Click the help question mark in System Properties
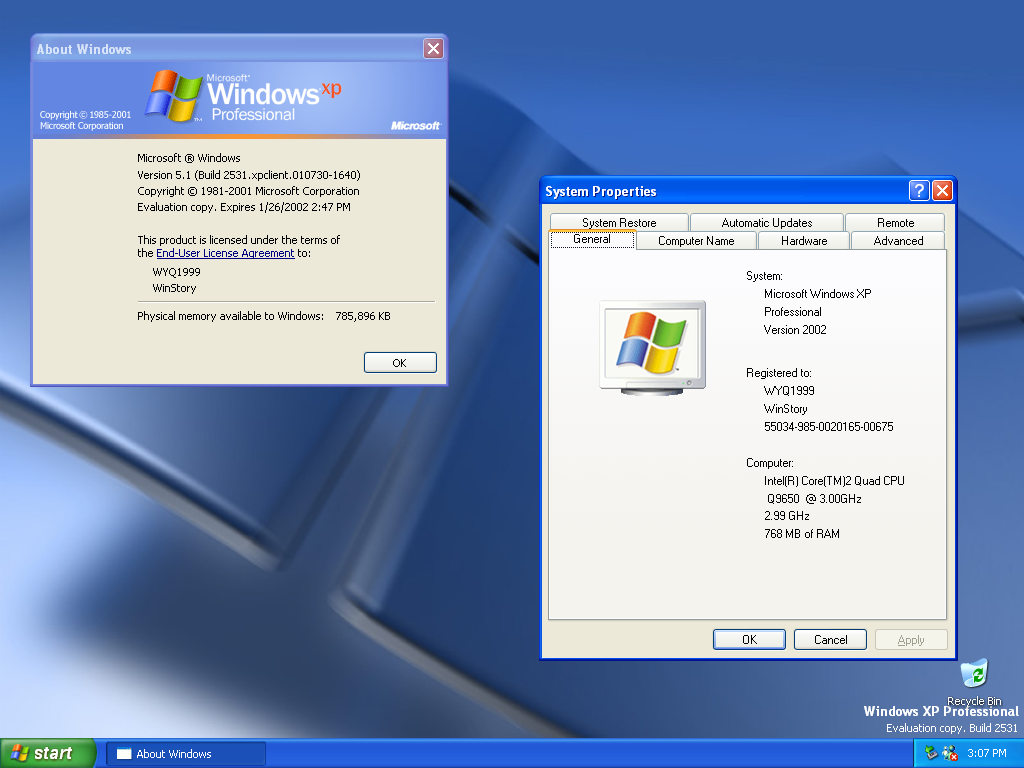Screen dimensions: 1024x768 pos(919,191)
